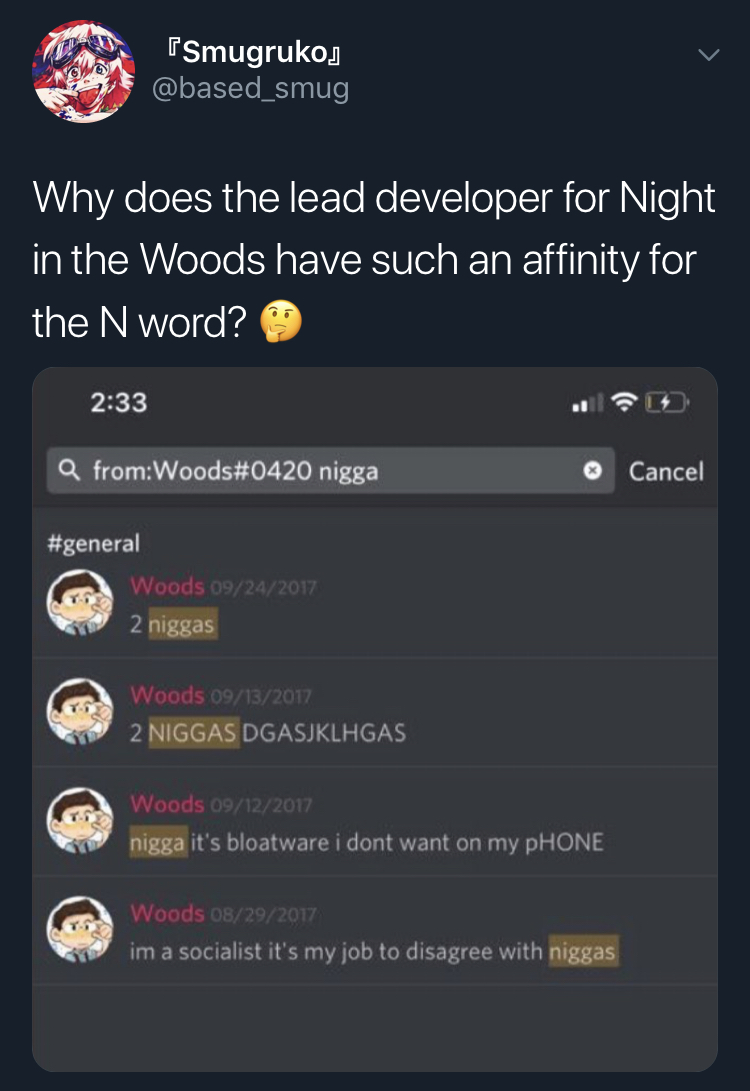The height and width of the screenshot is (1091, 750).
Task: Open Woods avatar on the 09/24/2017 message
Action: [x=80, y=603]
